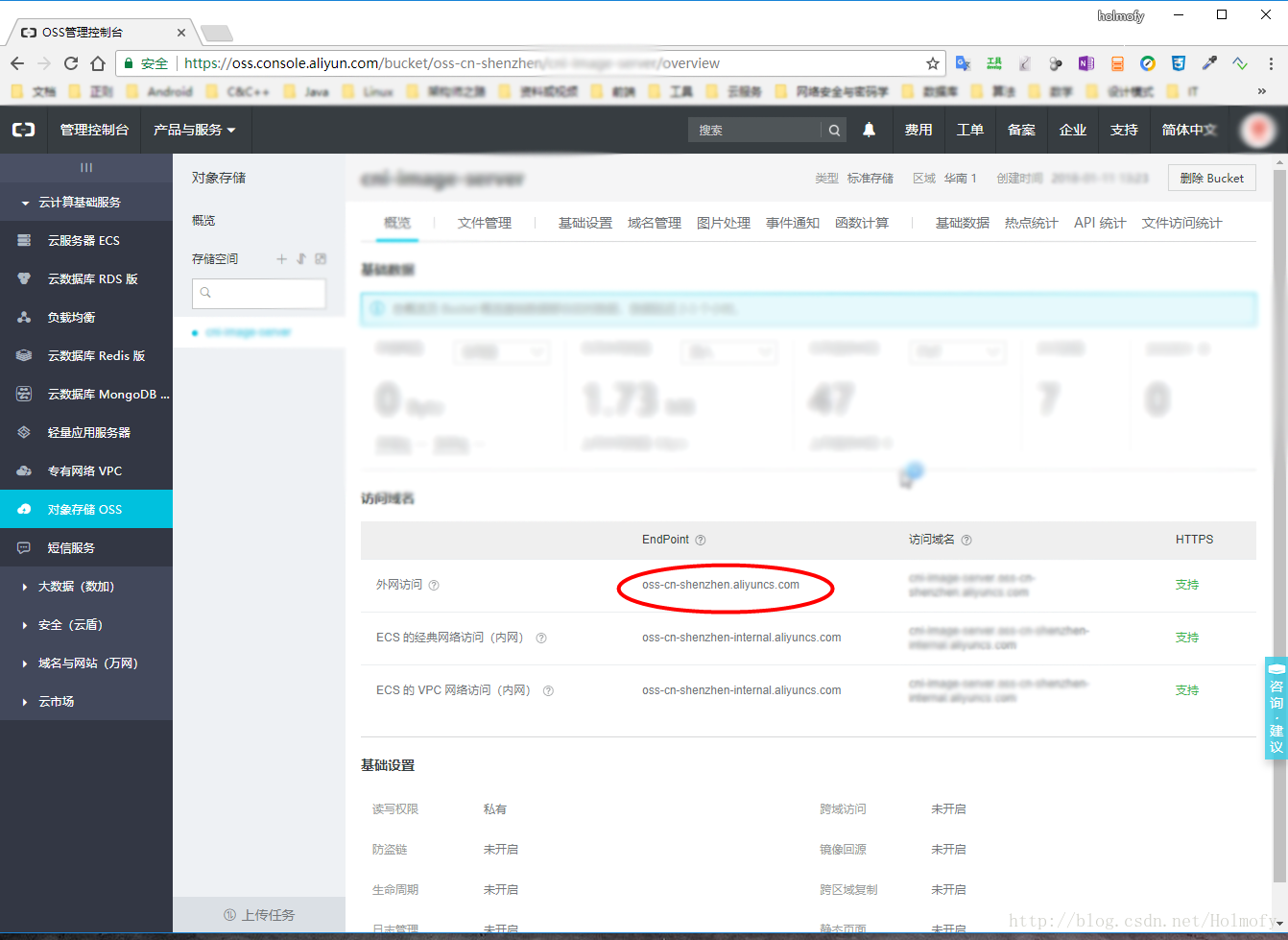This screenshot has height=940, width=1288.
Task: Reload the page with the refresh icon
Action: (71, 63)
